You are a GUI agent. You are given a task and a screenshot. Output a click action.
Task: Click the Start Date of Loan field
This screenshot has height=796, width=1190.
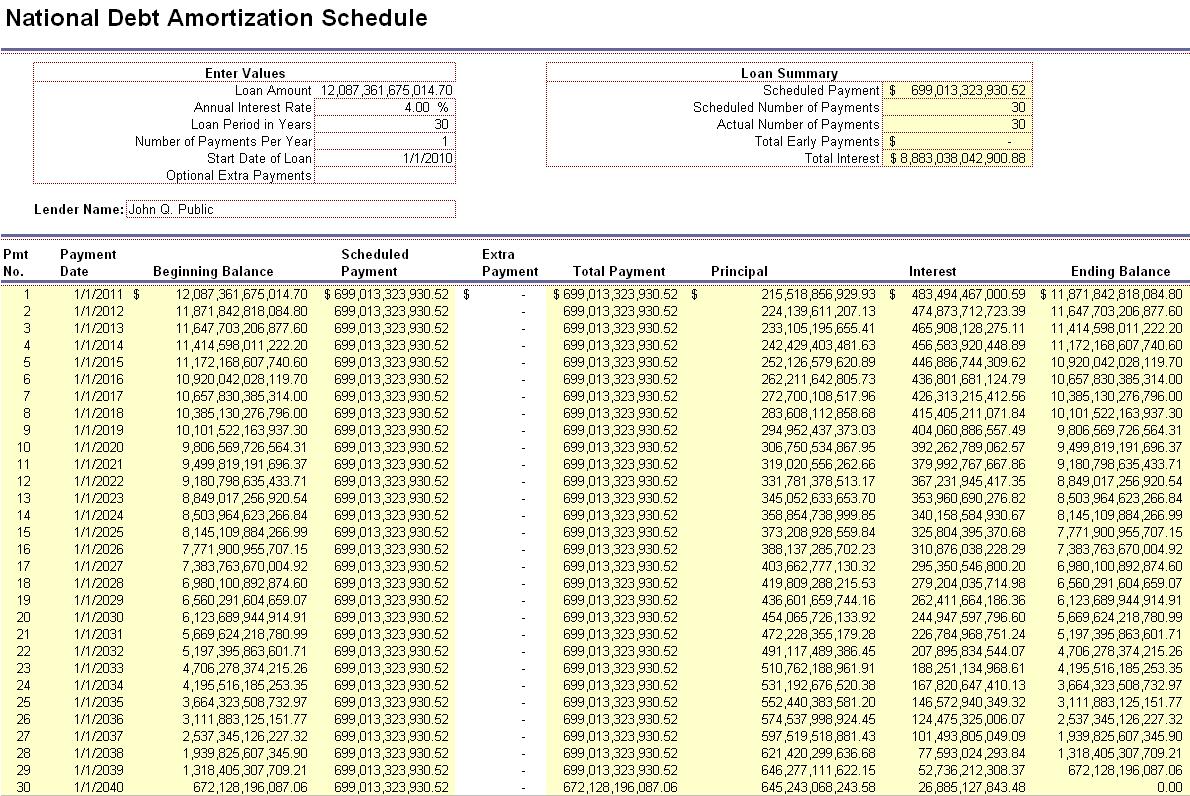[x=385, y=158]
